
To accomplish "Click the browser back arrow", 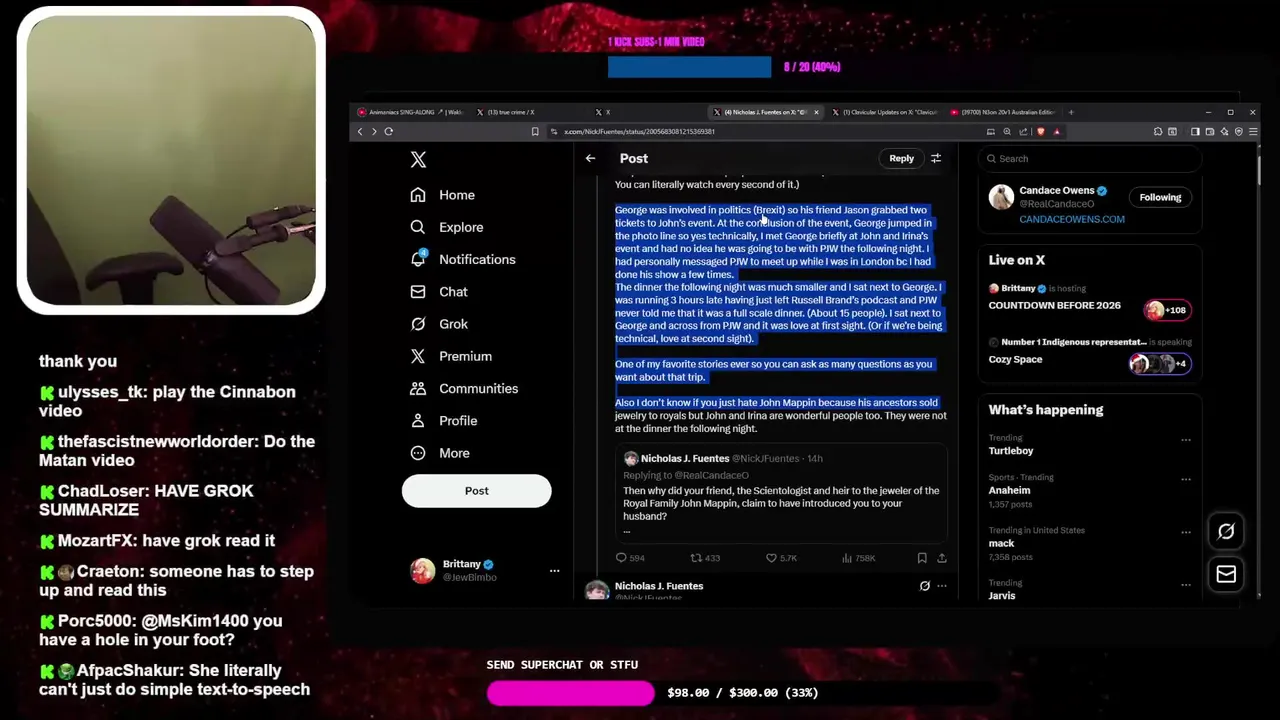I will (360, 131).
